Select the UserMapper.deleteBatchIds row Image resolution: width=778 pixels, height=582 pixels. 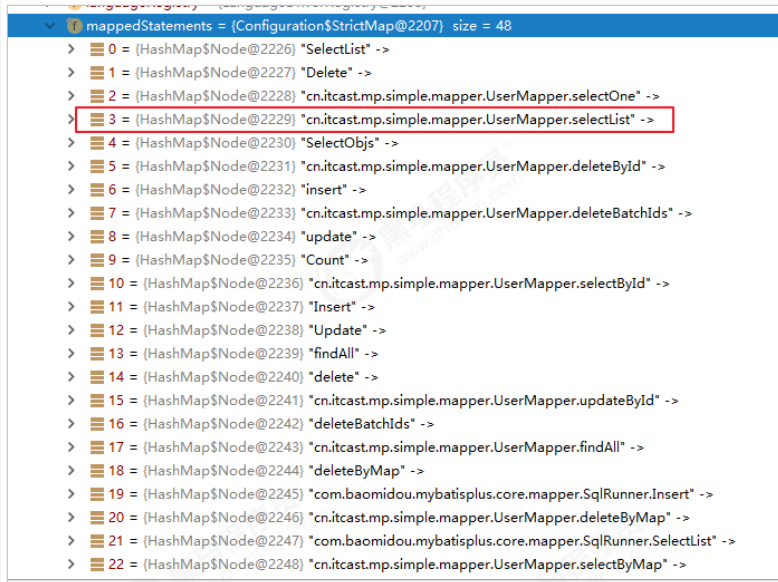pos(392,213)
